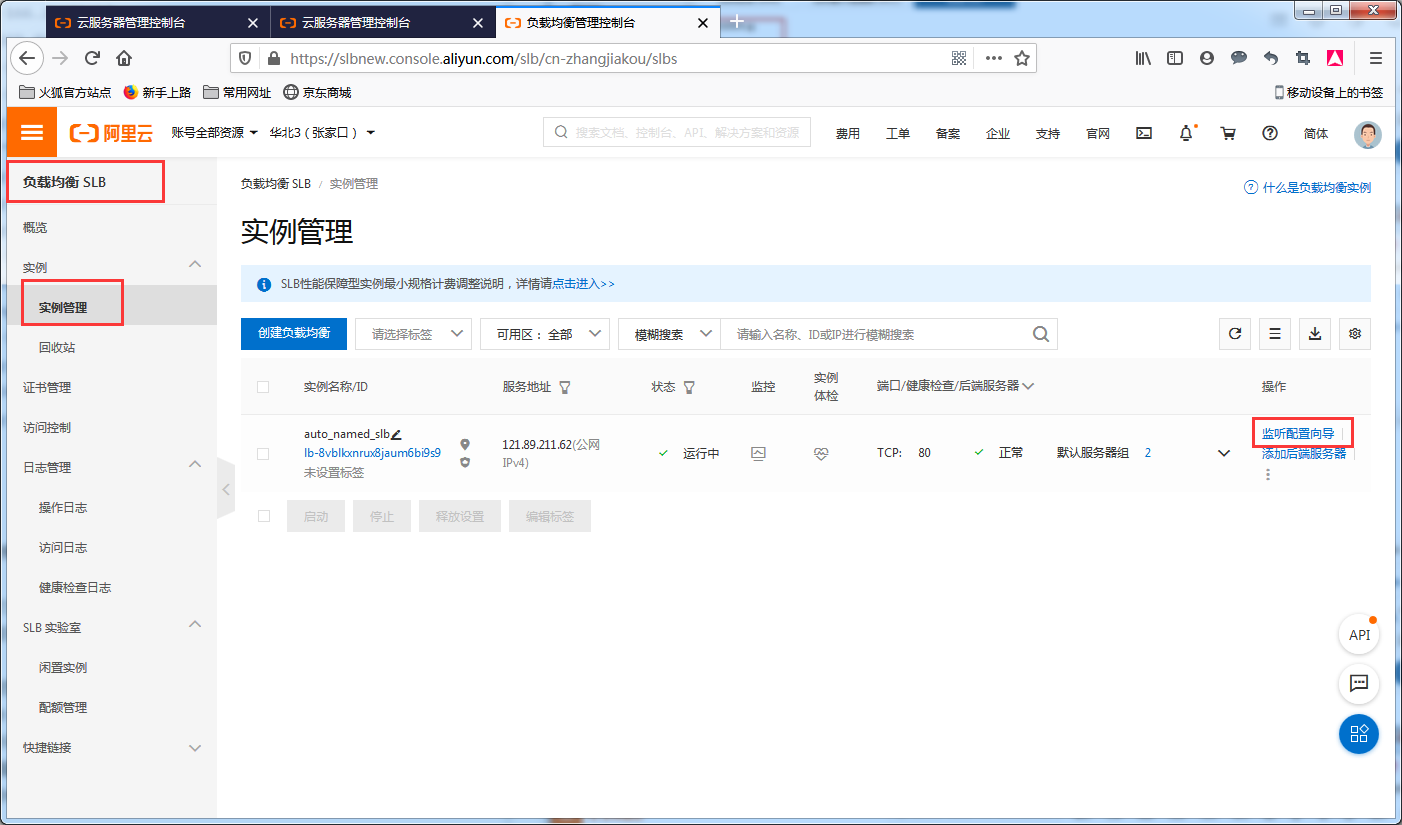1402x825 pixels.
Task: Open the notifications bell
Action: pos(1186,132)
